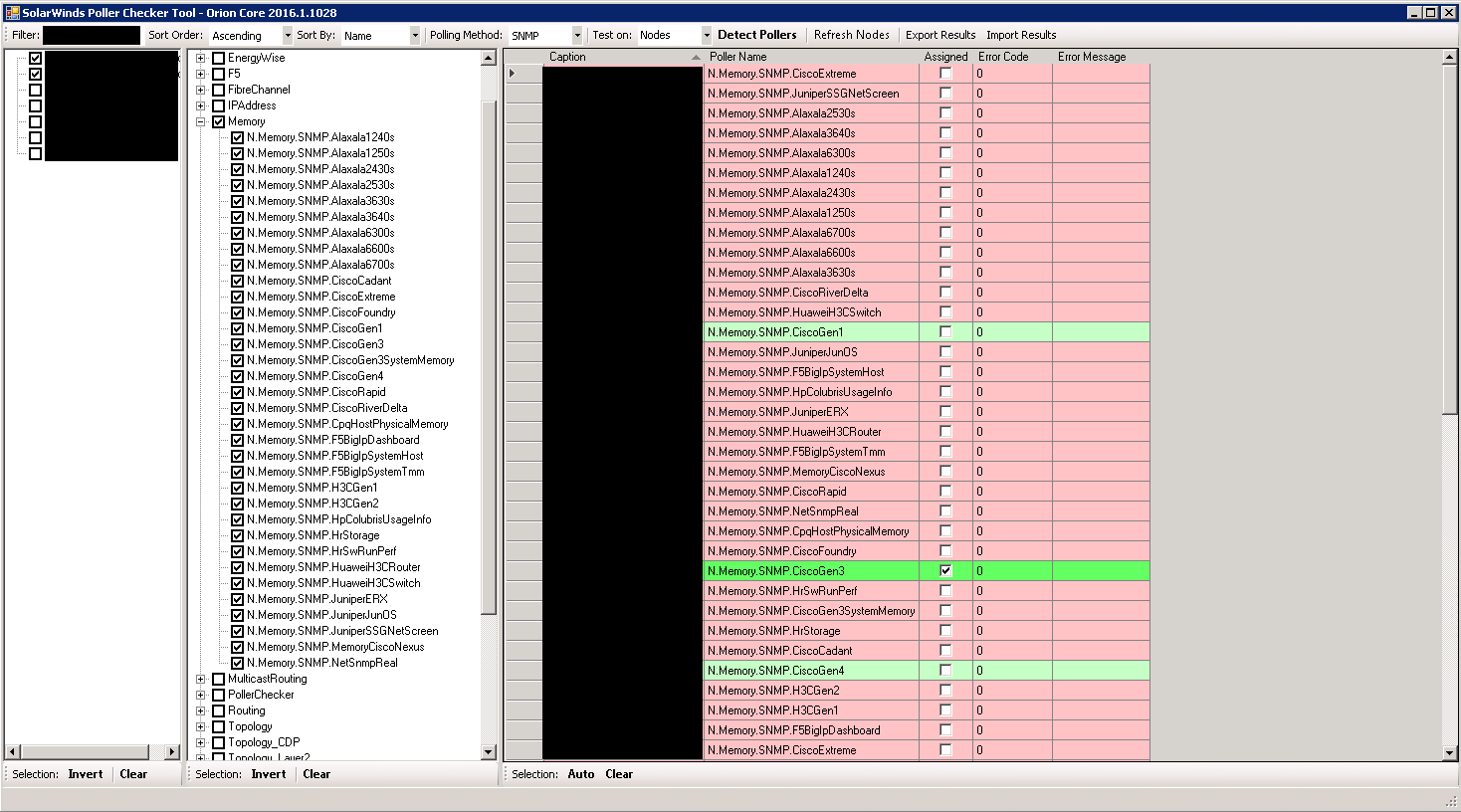1461x812 pixels.
Task: Click the row header with current-row arrow indicator
Action: (x=523, y=74)
